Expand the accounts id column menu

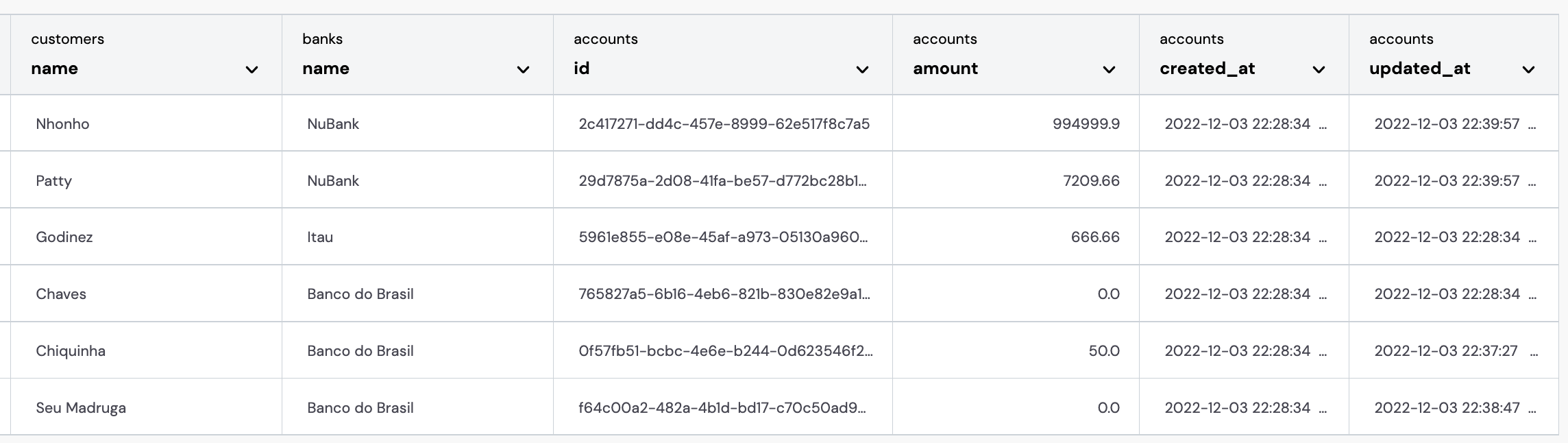862,70
